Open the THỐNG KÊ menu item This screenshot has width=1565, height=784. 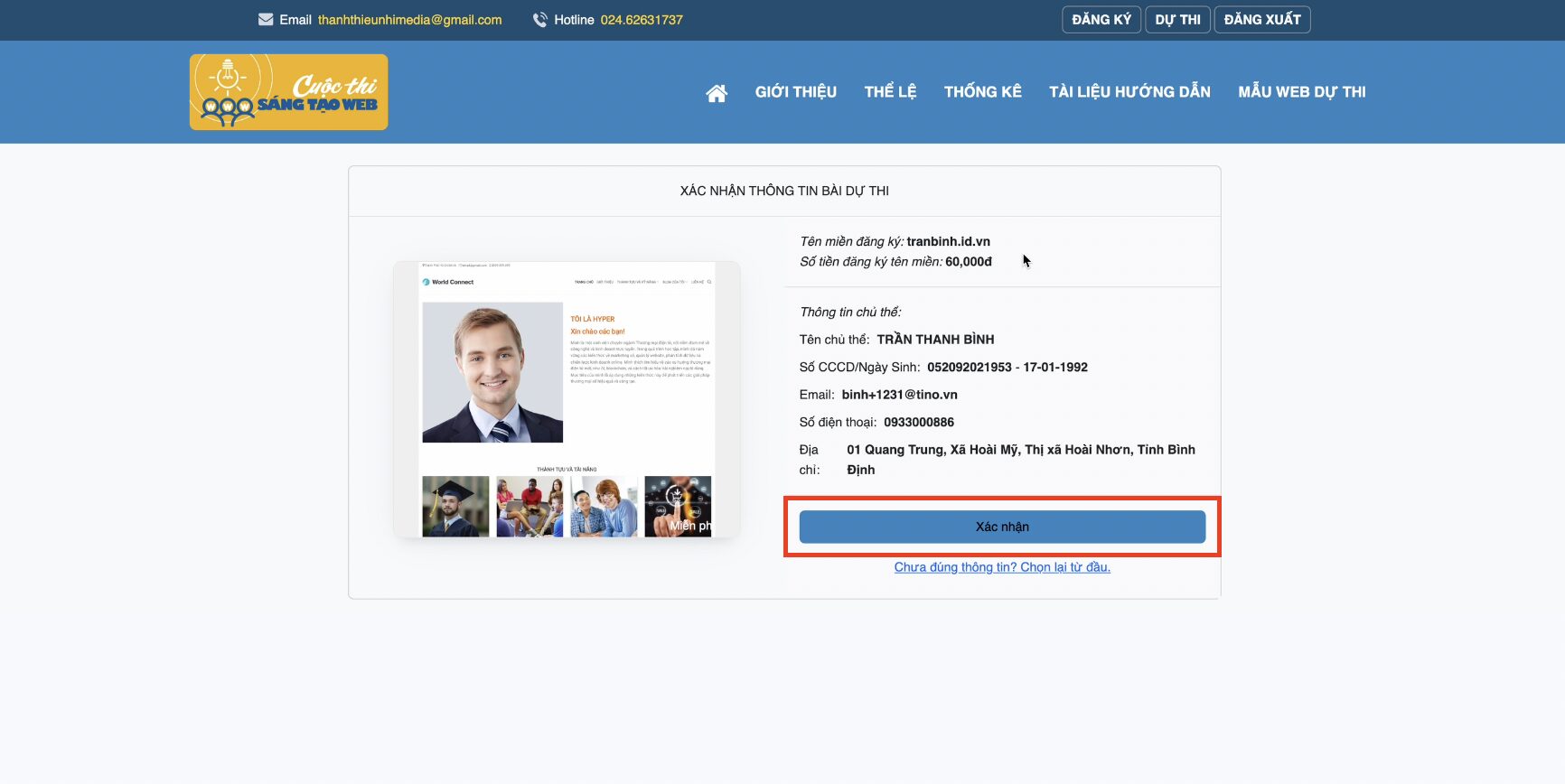[x=983, y=92]
